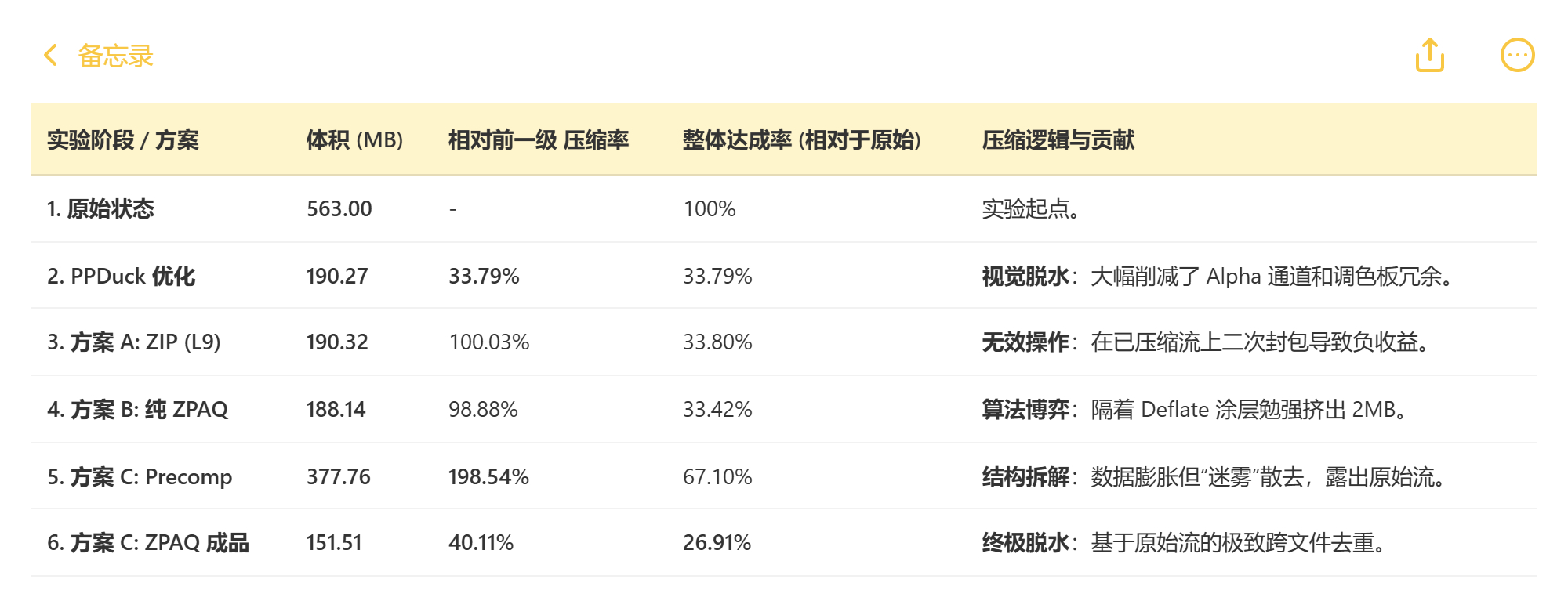The image size is (1568, 608).
Task: Select the 方案 C: Precomp cell
Action: click(140, 477)
